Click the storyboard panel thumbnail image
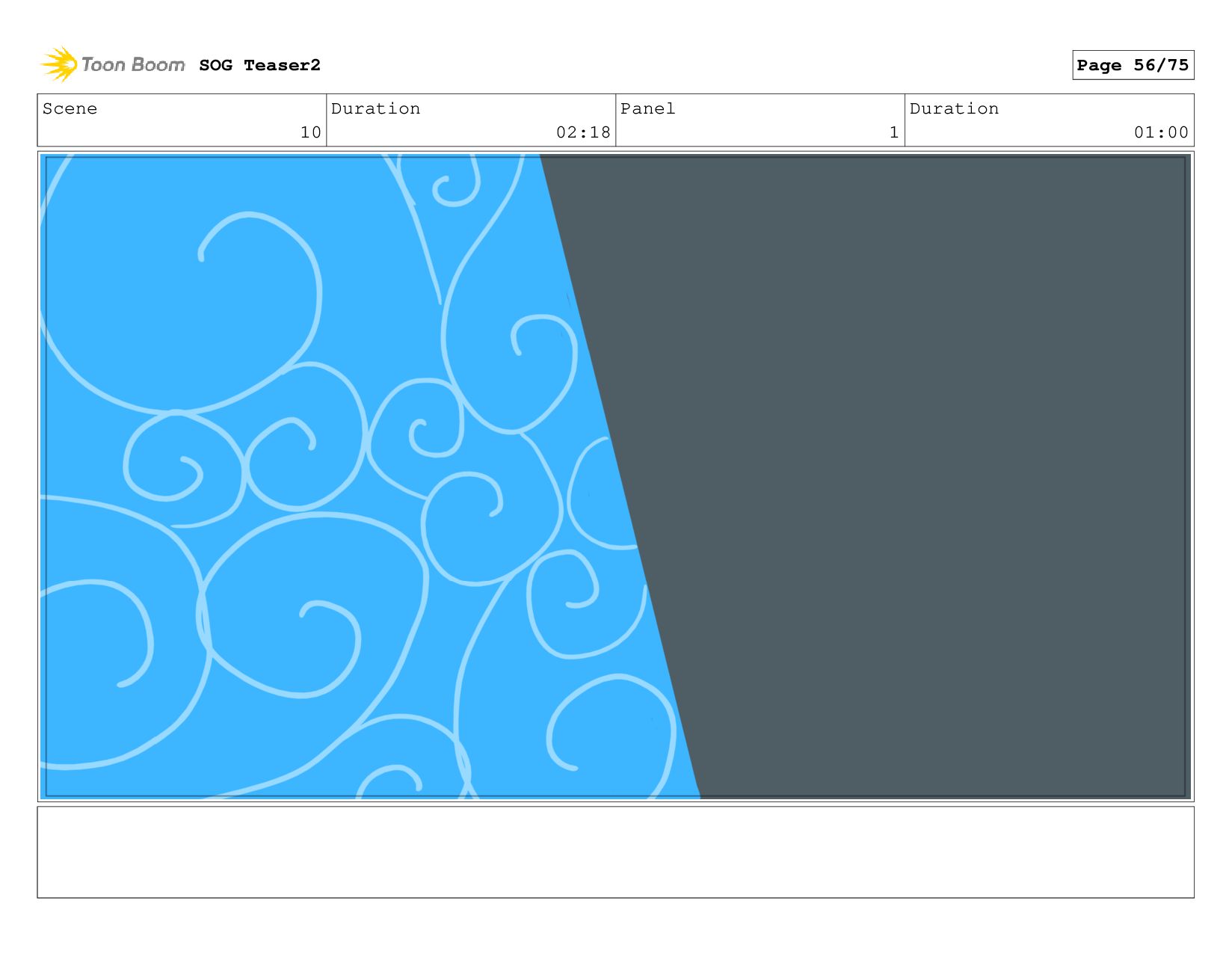 coord(615,476)
